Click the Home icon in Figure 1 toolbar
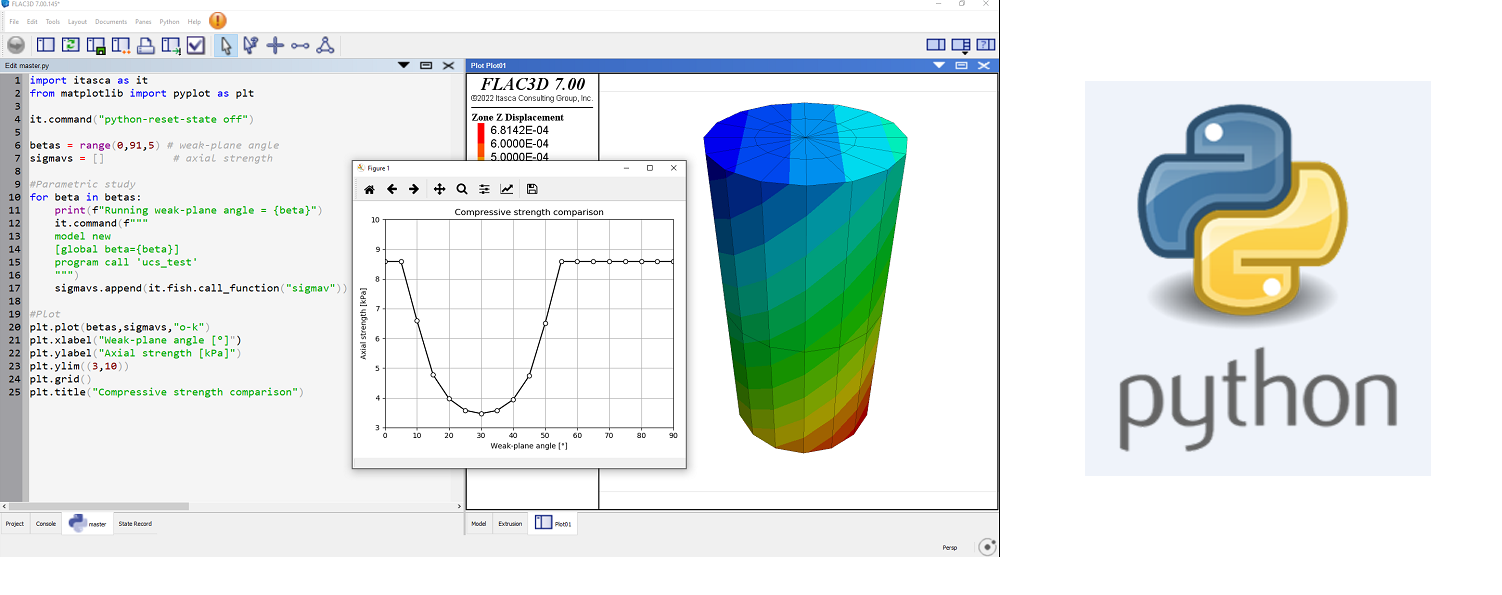 point(369,189)
